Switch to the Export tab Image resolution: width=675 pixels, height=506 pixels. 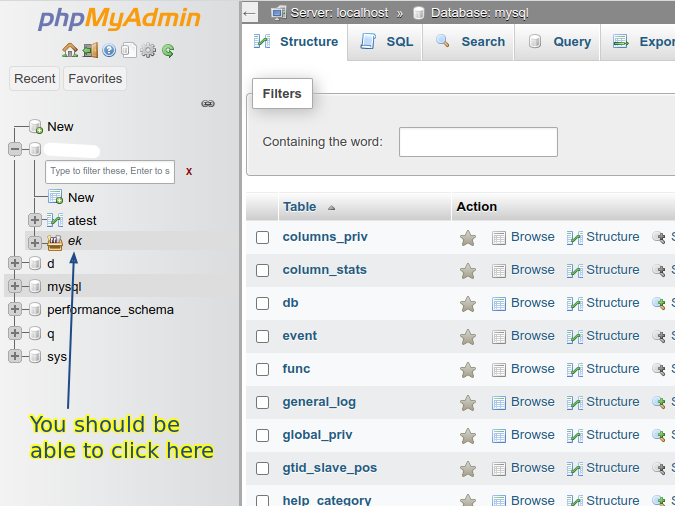click(638, 42)
